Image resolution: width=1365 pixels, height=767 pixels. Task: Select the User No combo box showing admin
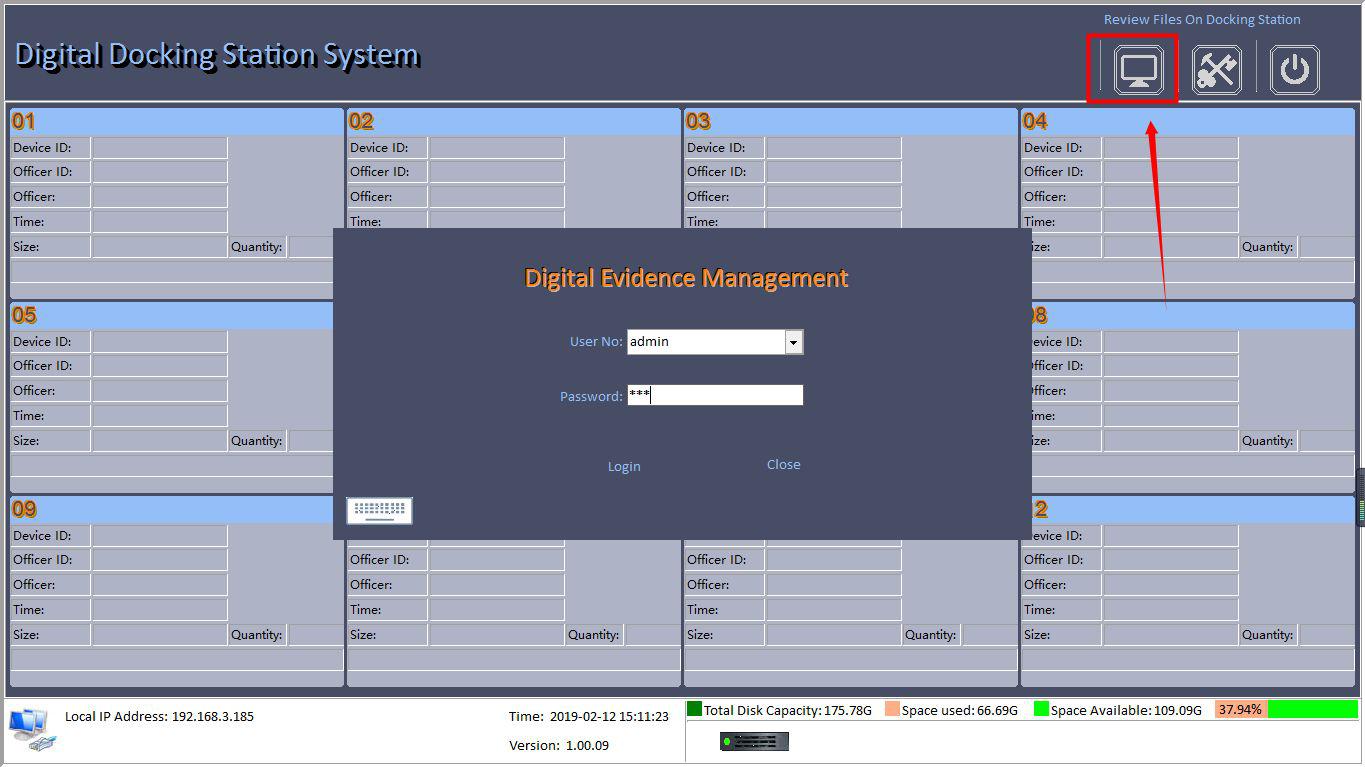tap(715, 342)
